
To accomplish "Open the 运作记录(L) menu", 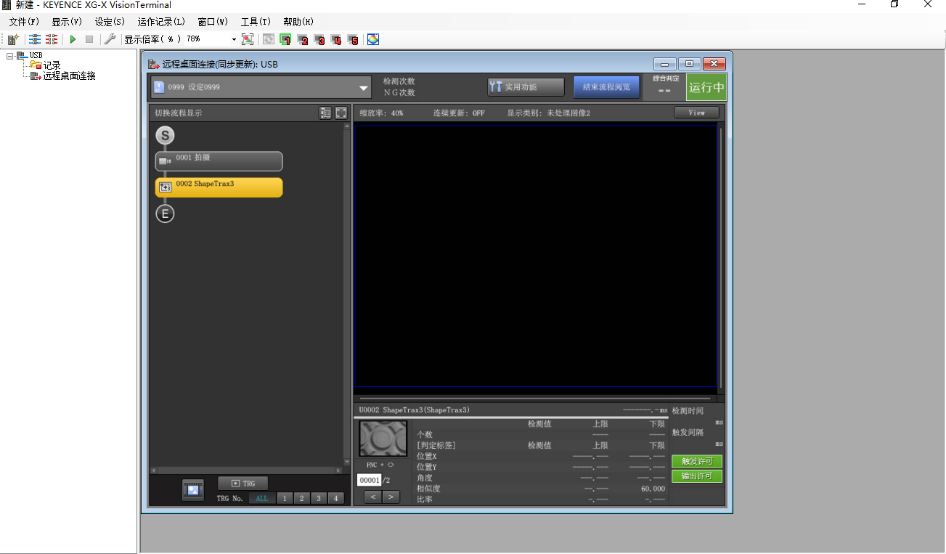I will click(161, 22).
